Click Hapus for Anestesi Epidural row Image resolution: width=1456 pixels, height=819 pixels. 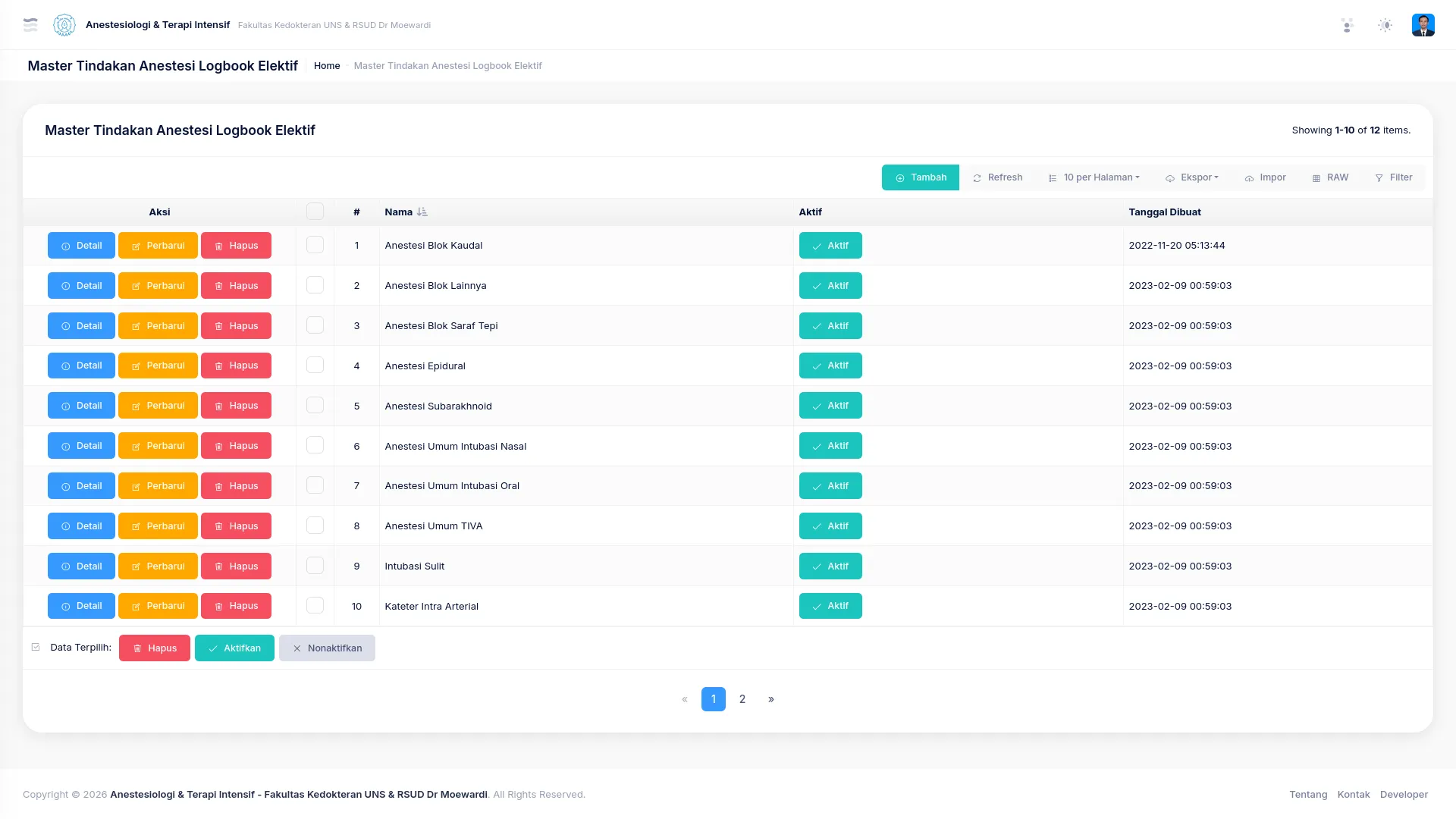coord(236,366)
